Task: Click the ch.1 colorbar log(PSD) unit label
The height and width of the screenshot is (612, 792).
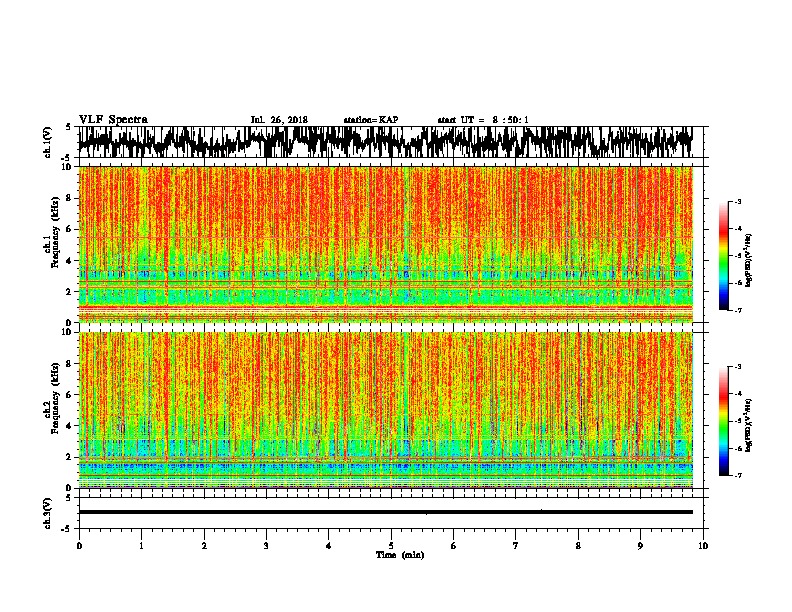Action: tap(749, 260)
